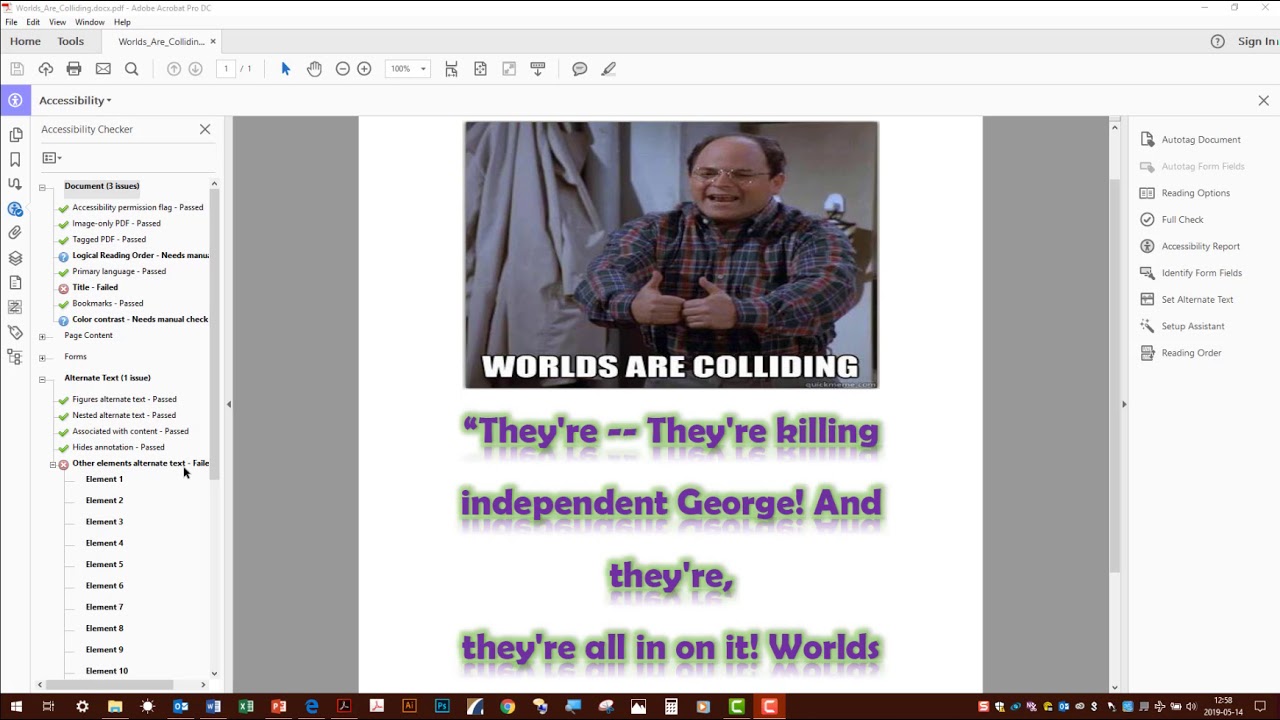The image size is (1280, 720).
Task: Open Chrome from the taskbar
Action: (x=507, y=707)
